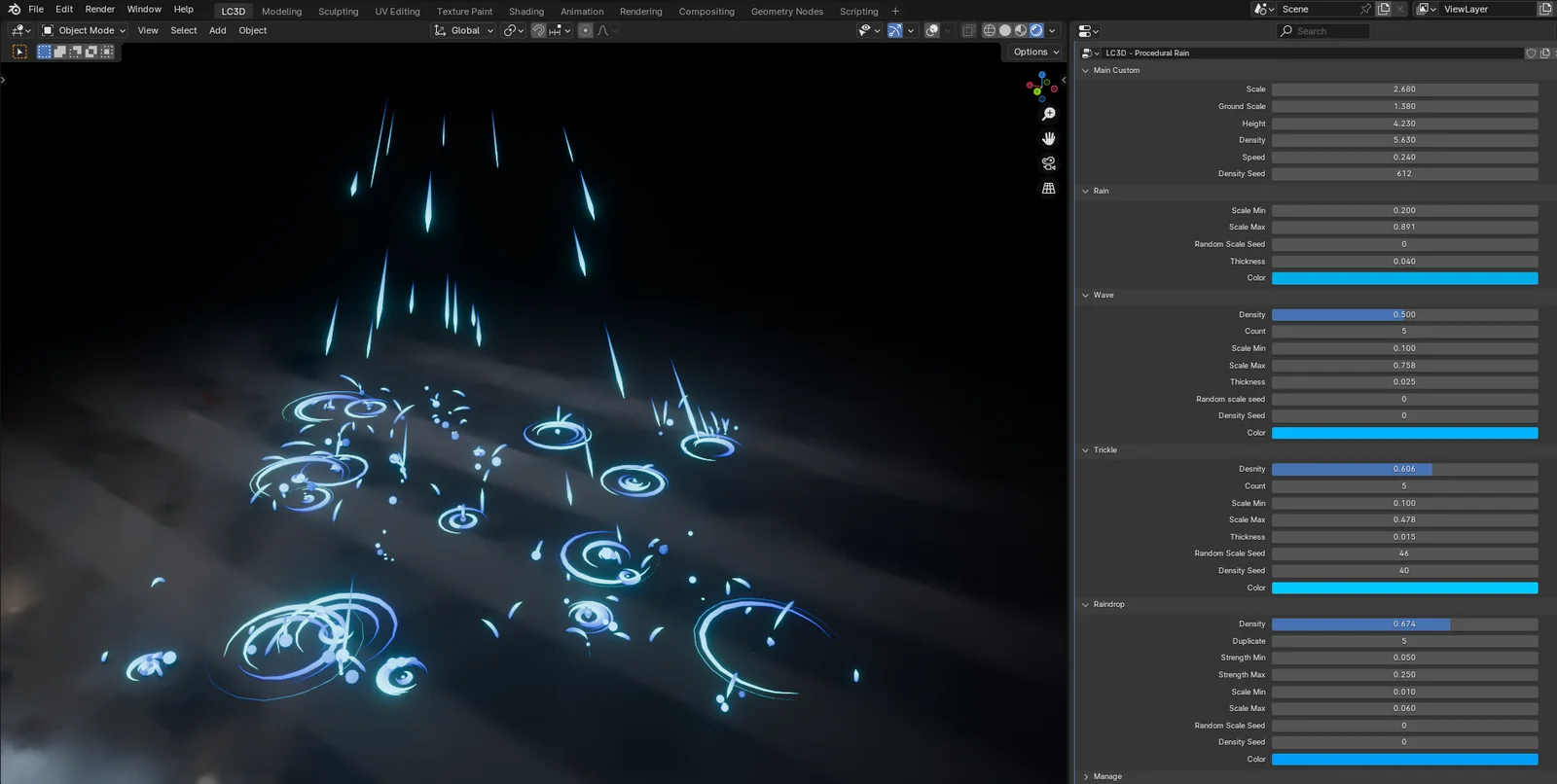Toggle the show gizmo button
Image resolution: width=1557 pixels, height=784 pixels.
coord(894,30)
